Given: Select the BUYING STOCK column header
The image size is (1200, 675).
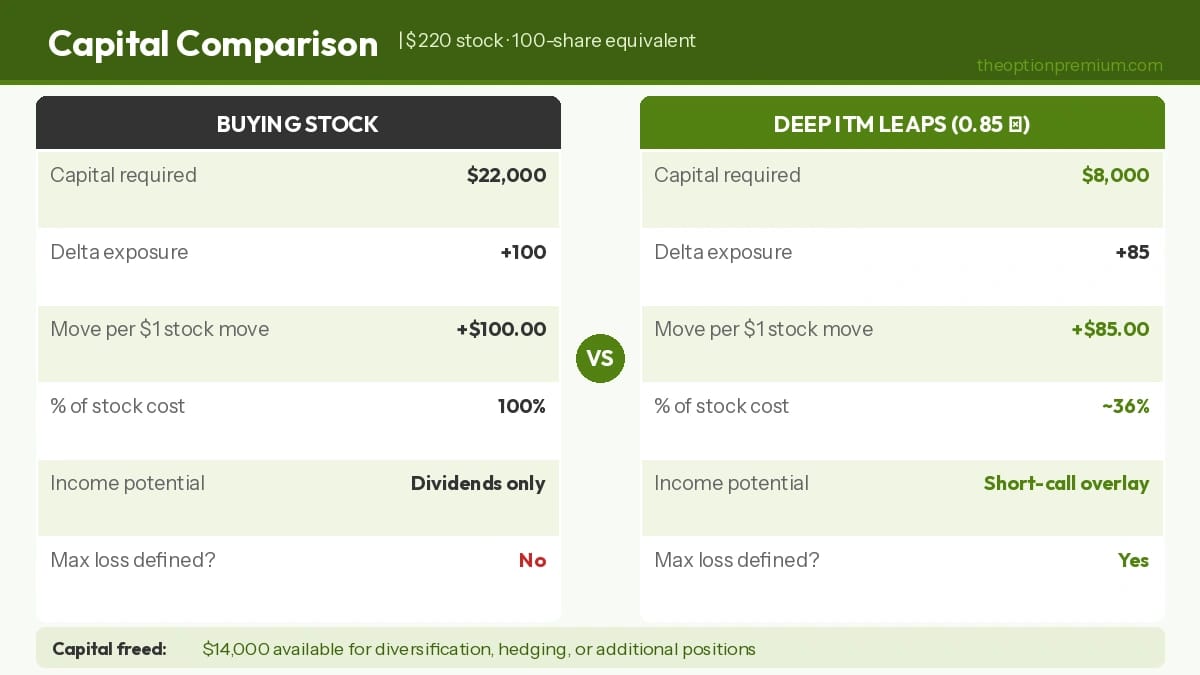Looking at the screenshot, I should coord(298,124).
